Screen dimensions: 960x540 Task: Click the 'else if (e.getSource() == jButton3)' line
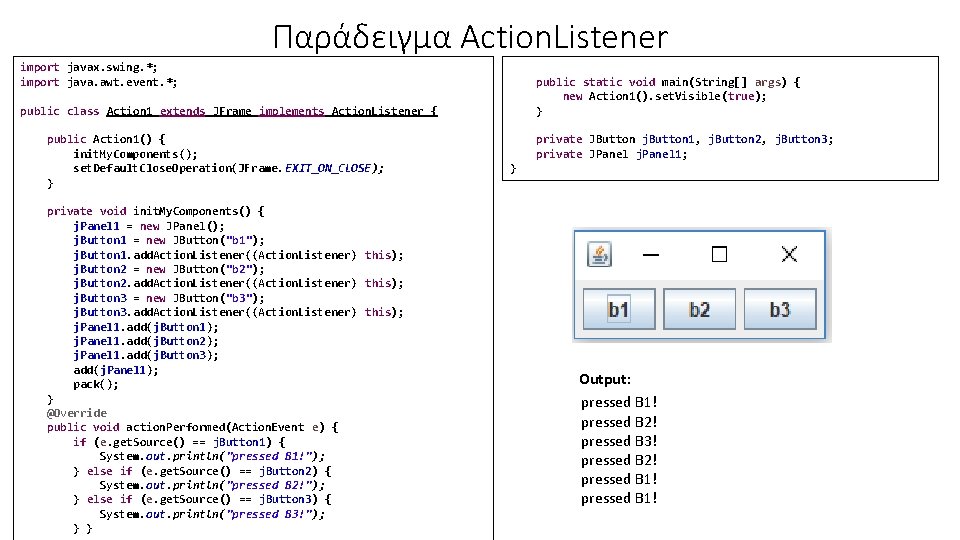(202, 500)
